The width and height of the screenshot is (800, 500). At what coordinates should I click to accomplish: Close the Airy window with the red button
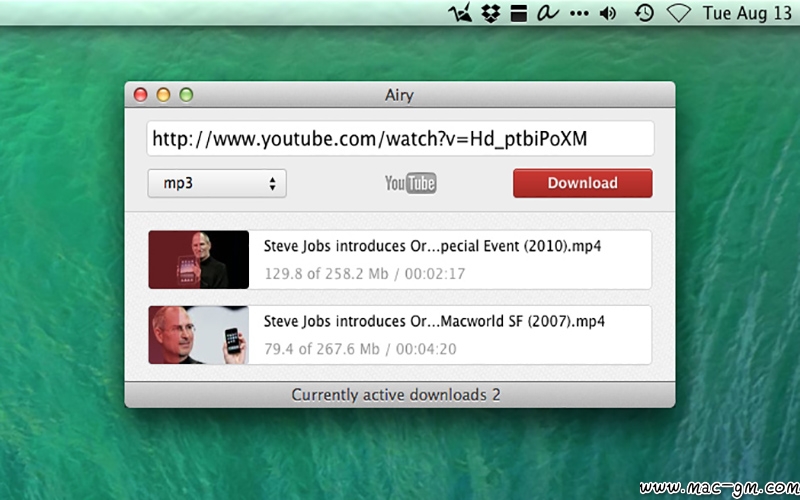point(140,95)
